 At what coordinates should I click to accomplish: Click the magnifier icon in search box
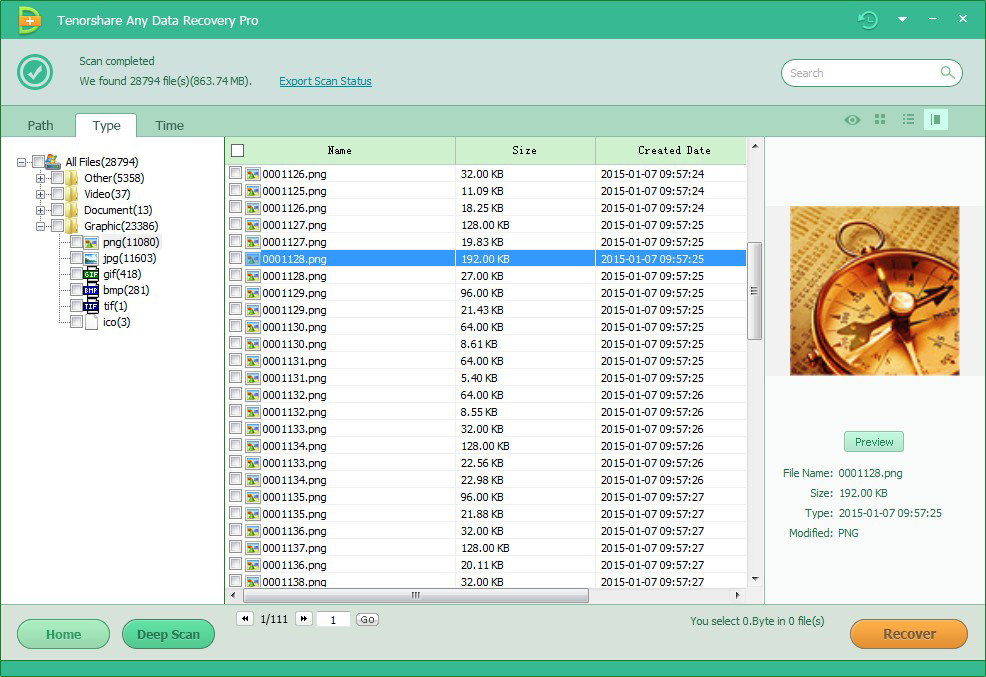[947, 73]
